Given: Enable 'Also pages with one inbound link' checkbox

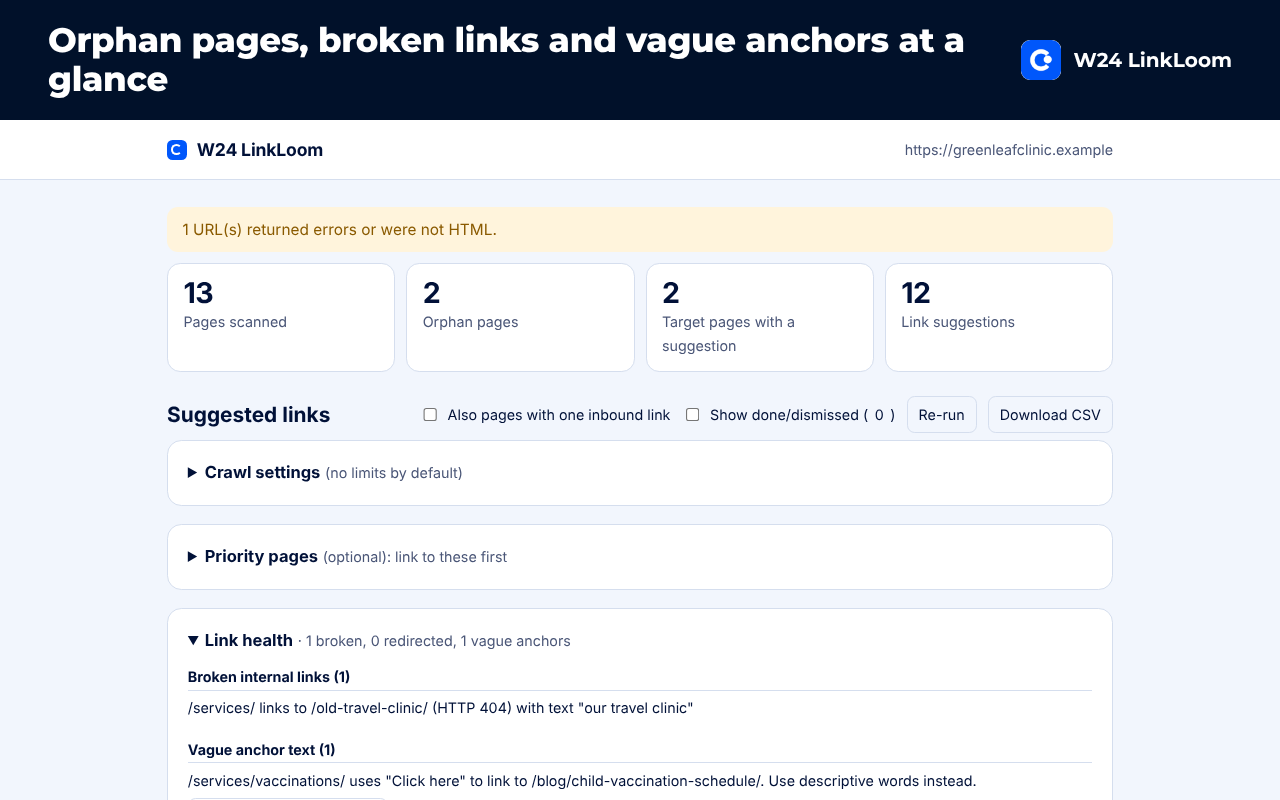Looking at the screenshot, I should click(430, 414).
